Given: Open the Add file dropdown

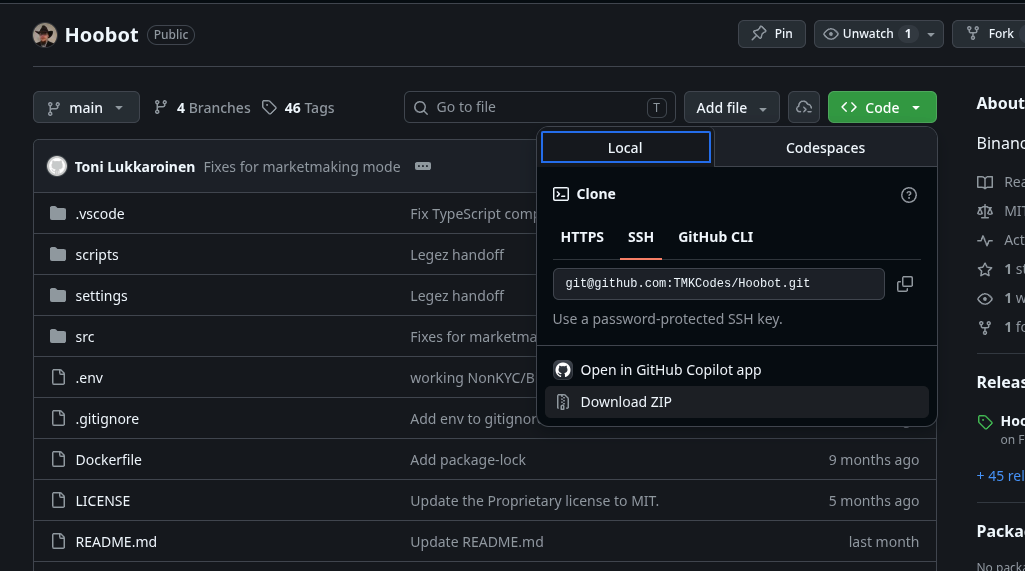Looking at the screenshot, I should click(x=731, y=107).
